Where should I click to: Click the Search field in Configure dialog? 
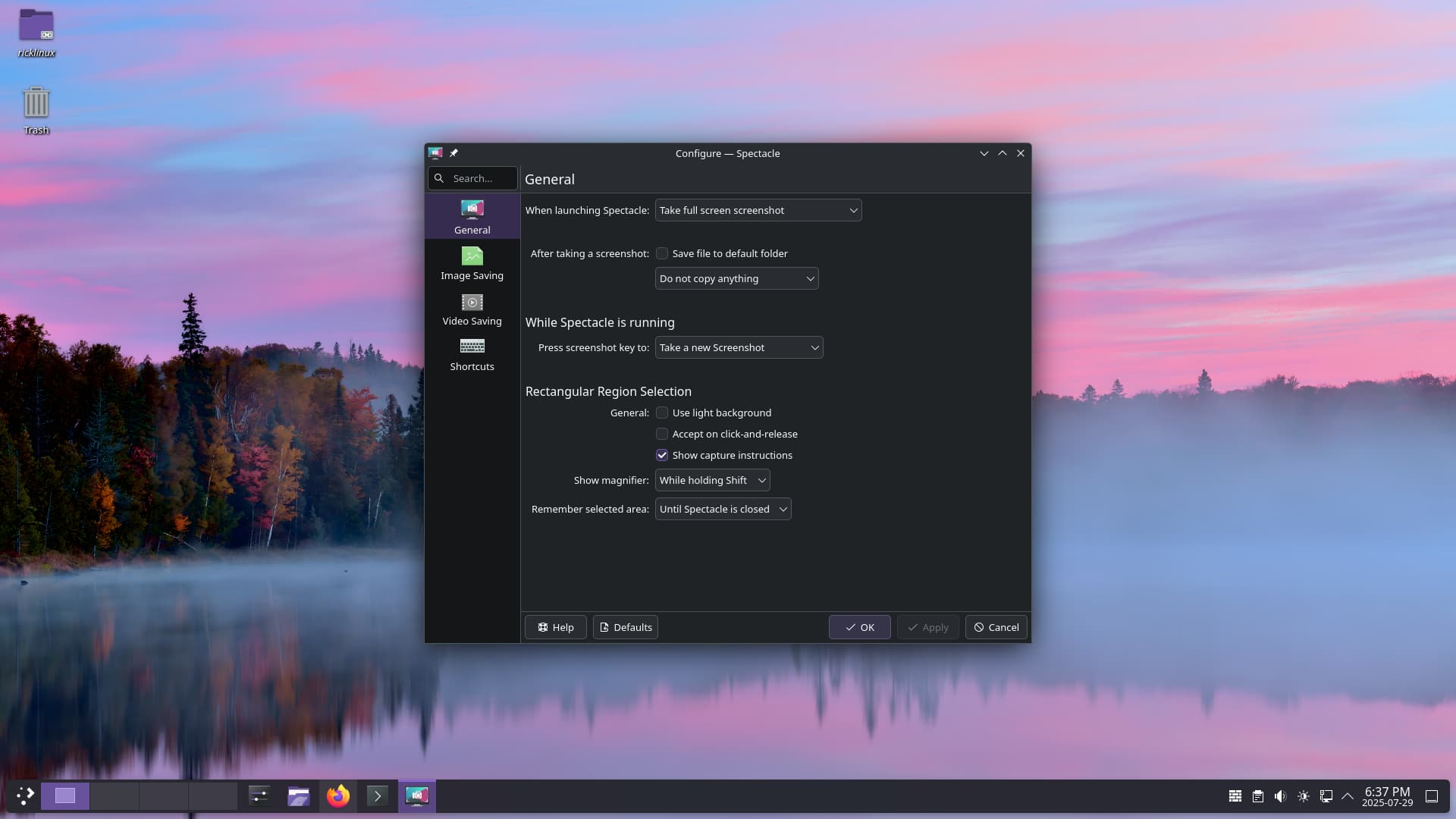coord(472,178)
